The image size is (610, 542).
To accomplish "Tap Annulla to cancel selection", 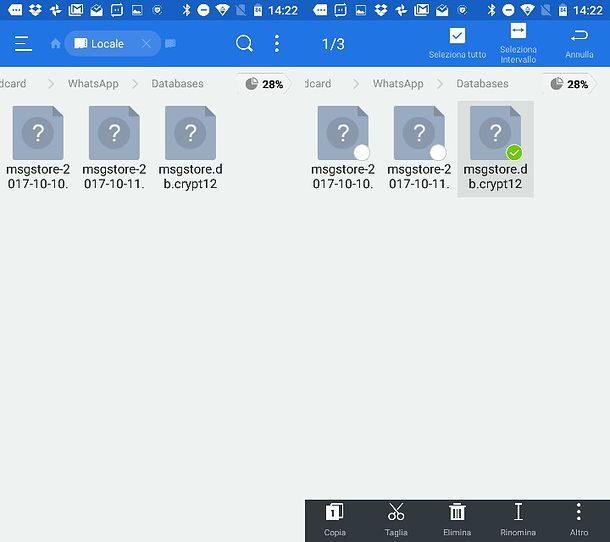I will click(x=579, y=42).
